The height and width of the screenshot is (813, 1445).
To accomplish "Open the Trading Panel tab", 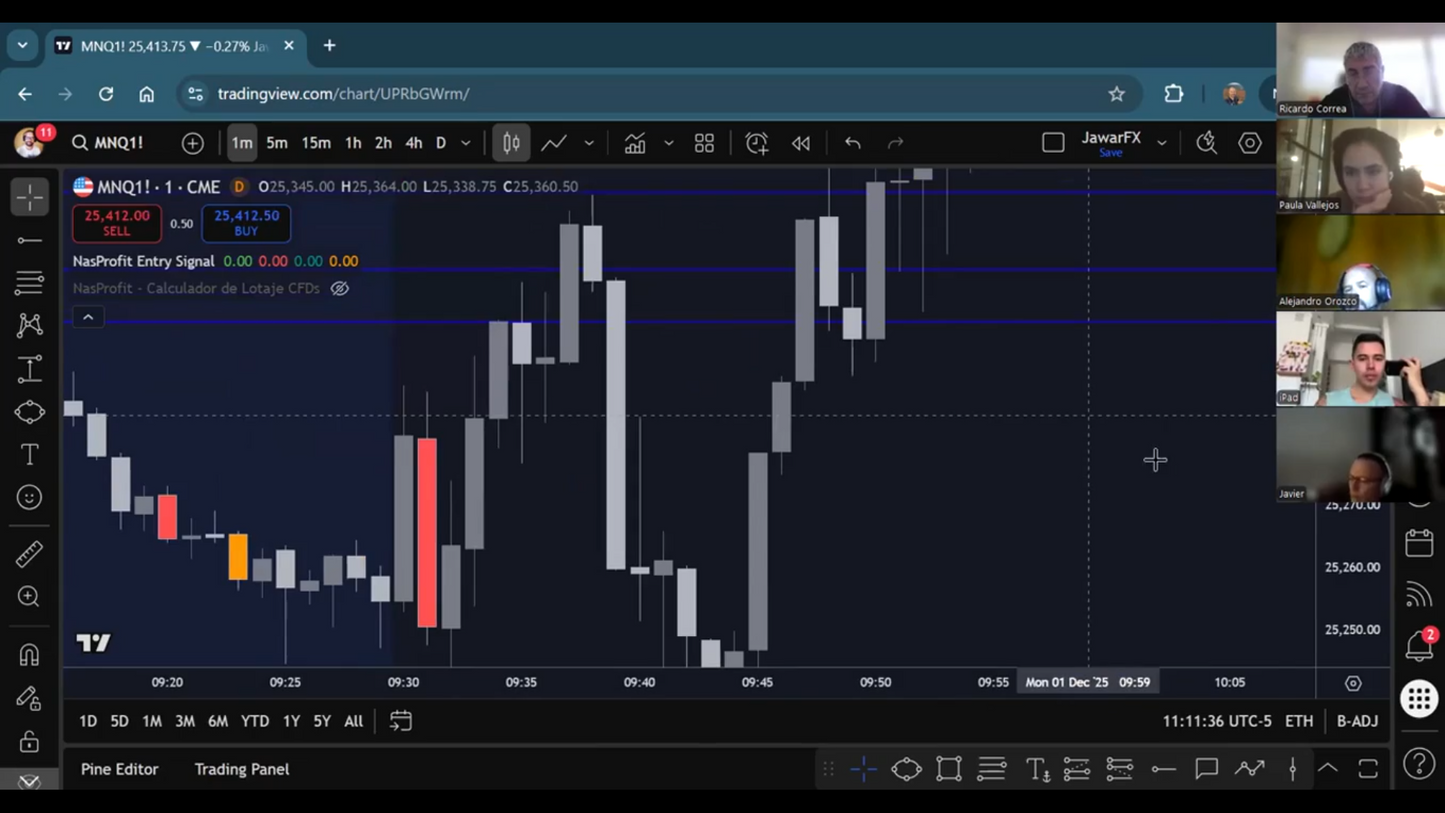I will click(241, 769).
